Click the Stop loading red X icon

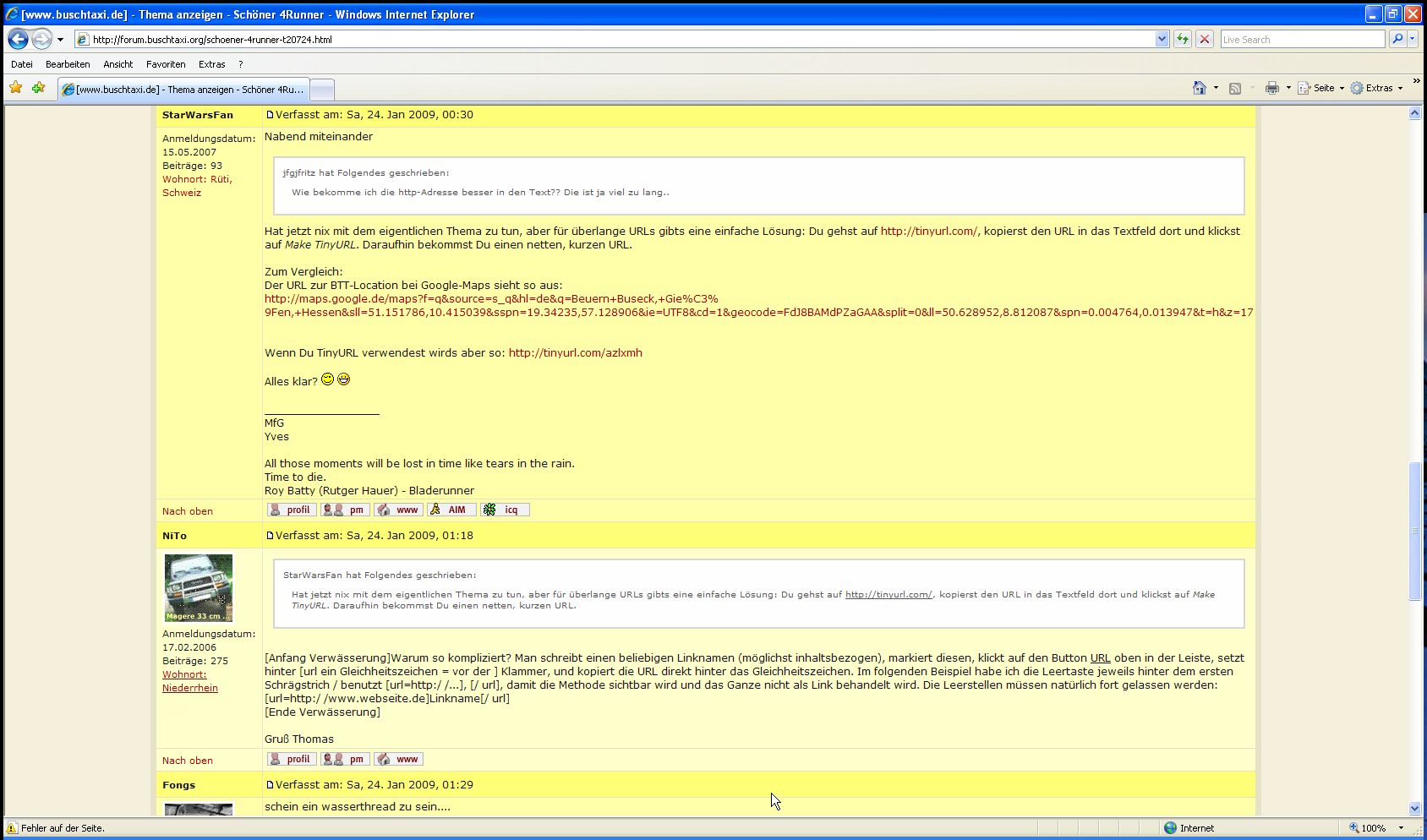[1205, 39]
